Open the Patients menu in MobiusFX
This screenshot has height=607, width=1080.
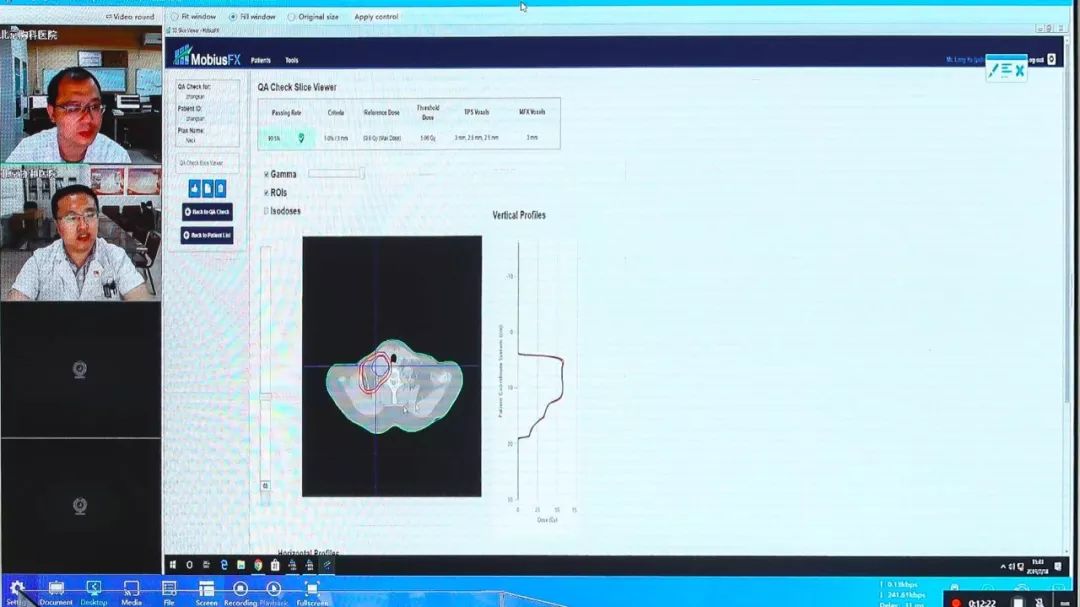[260, 60]
